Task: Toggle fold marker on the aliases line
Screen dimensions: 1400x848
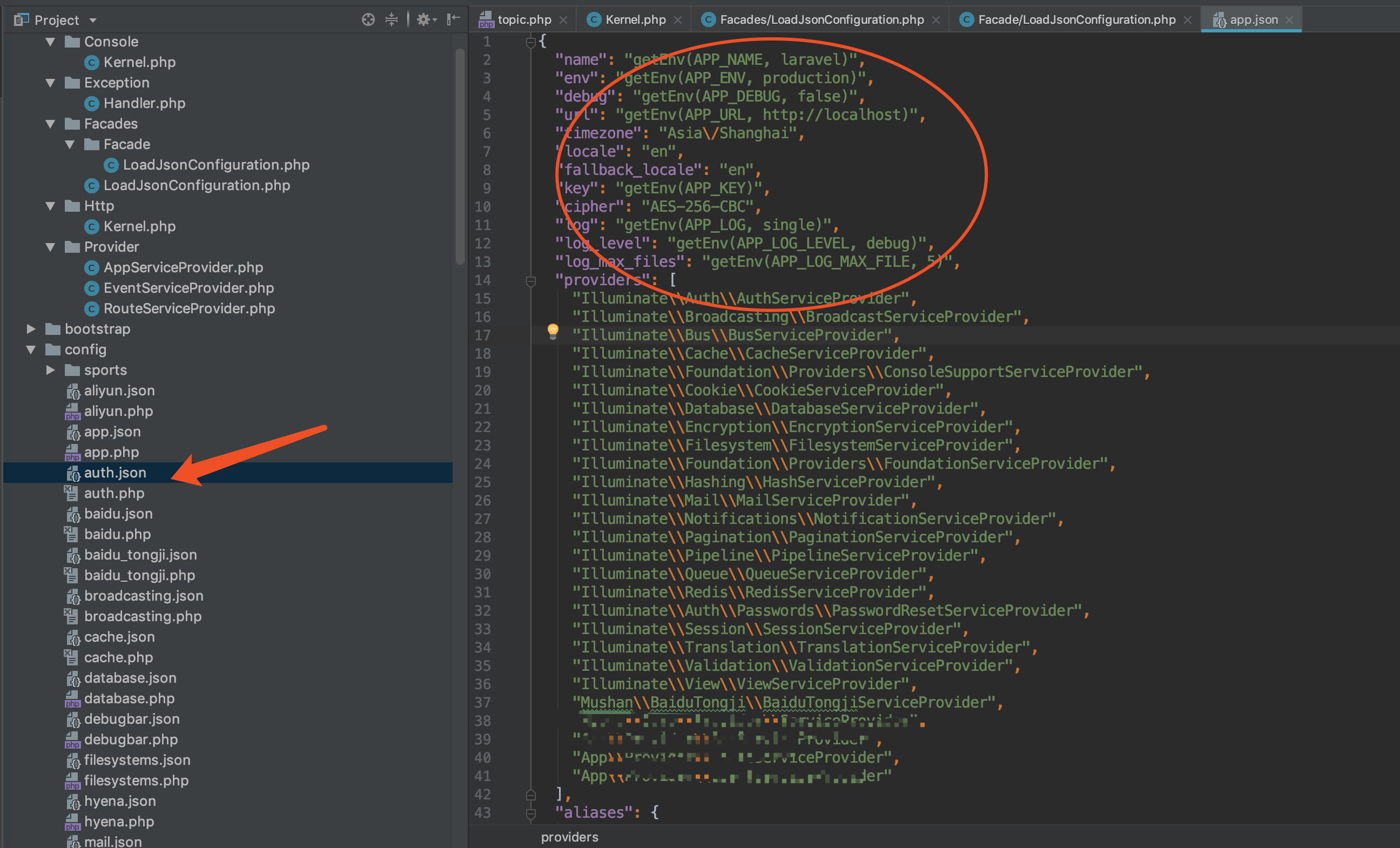Action: click(x=531, y=813)
